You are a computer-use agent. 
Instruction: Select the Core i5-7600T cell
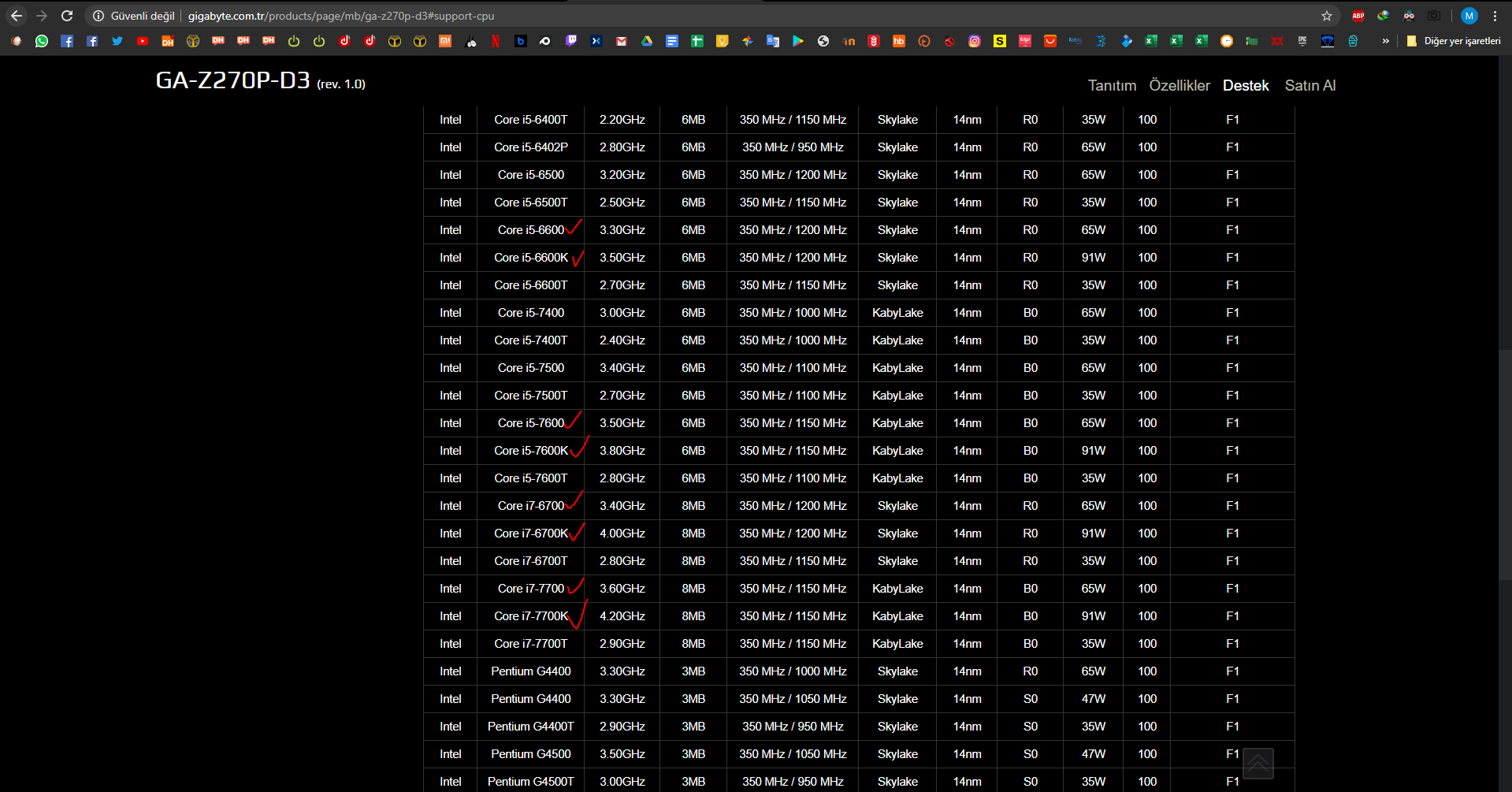(531, 478)
